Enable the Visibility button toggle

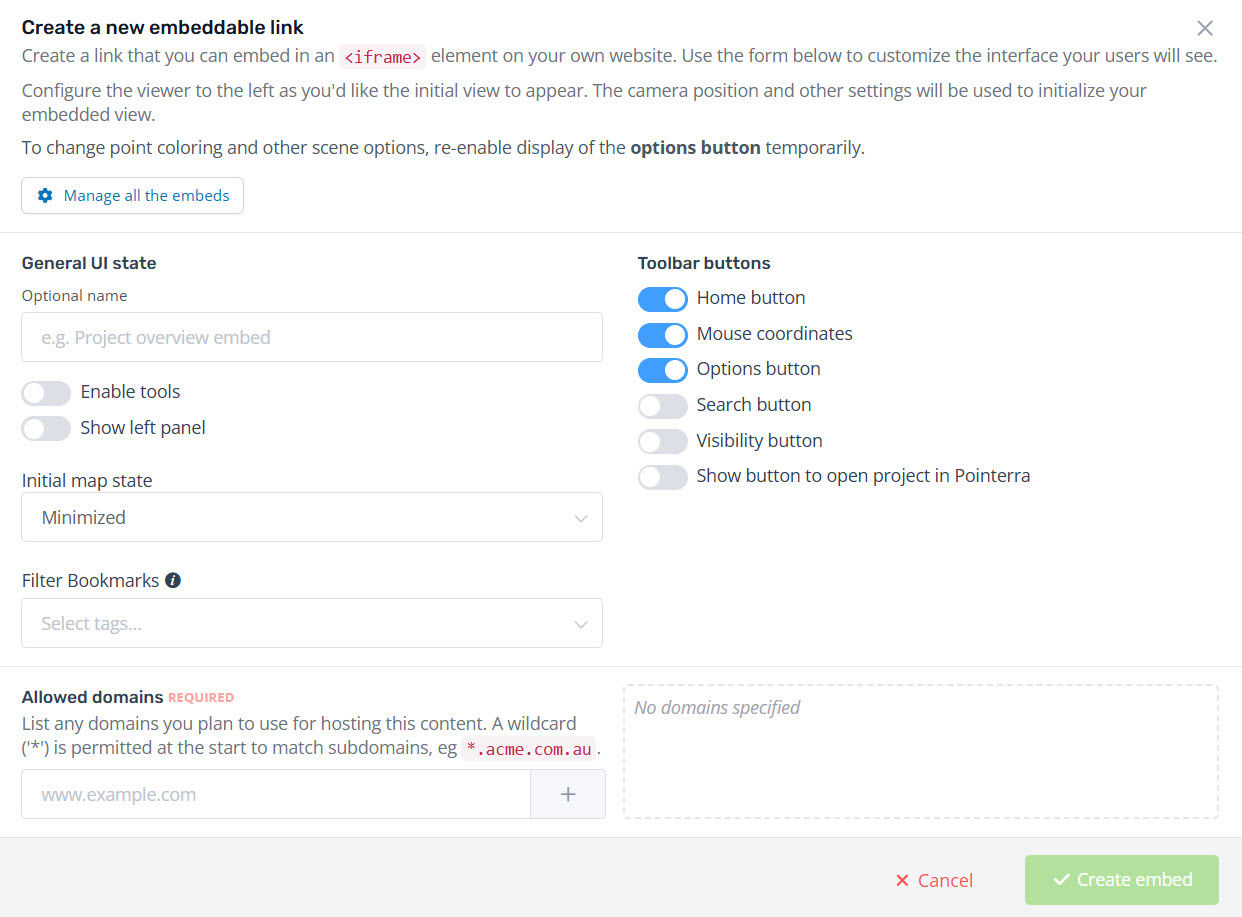click(663, 441)
